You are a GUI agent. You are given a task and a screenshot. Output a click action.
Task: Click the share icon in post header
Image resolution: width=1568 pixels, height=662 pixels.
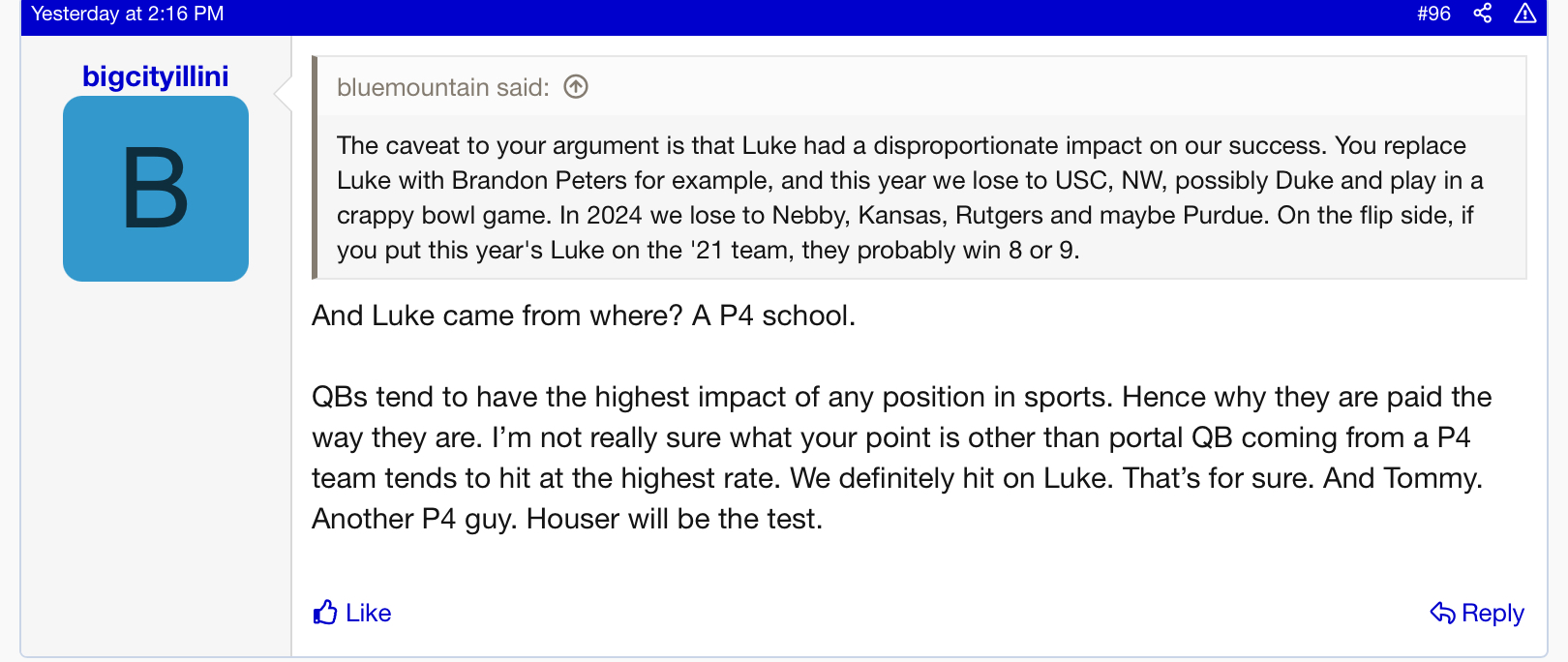pyautogui.click(x=1482, y=14)
